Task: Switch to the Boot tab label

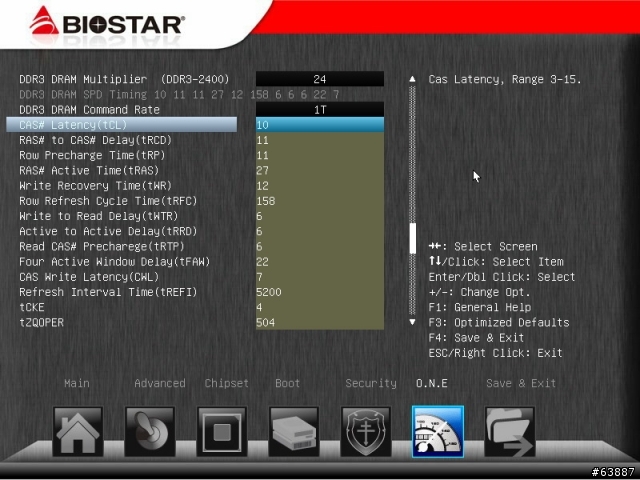Action: pyautogui.click(x=287, y=383)
